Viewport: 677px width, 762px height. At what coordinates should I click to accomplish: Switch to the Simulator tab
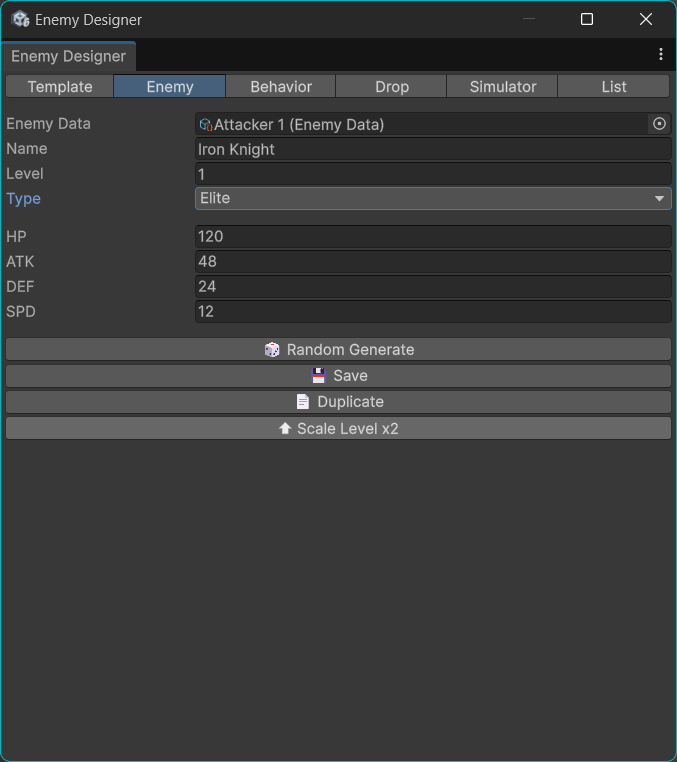coord(502,87)
